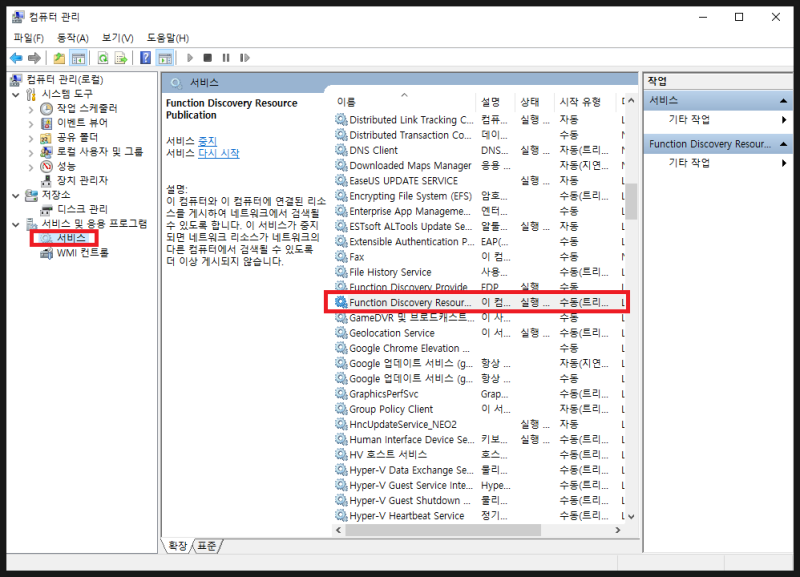Viewport: 800px width, 577px height.
Task: Click the horizontal scrollbar left arrow
Action: click(x=339, y=530)
